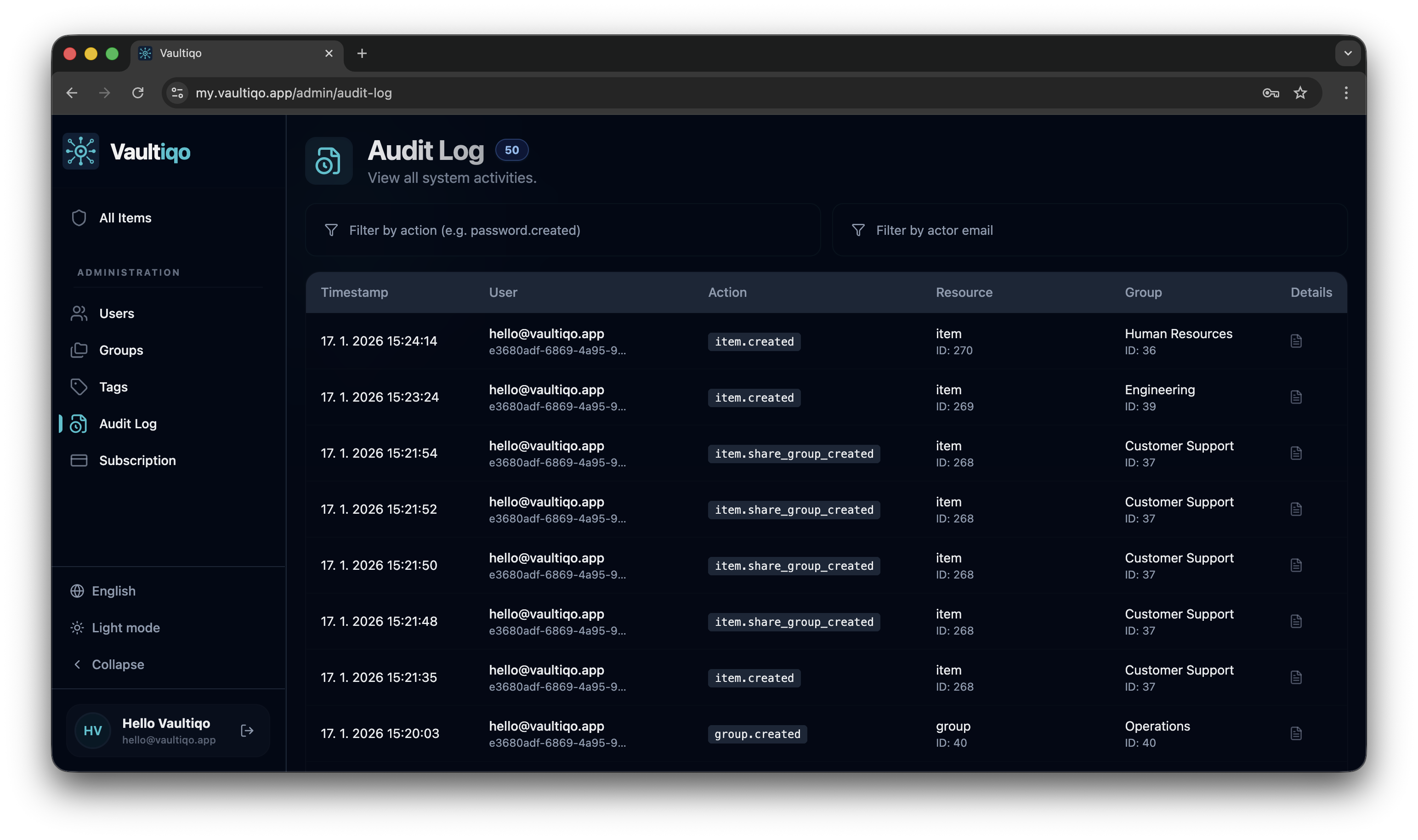Image resolution: width=1418 pixels, height=840 pixels.
Task: Open details icon for Human Resources row
Action: click(x=1296, y=341)
